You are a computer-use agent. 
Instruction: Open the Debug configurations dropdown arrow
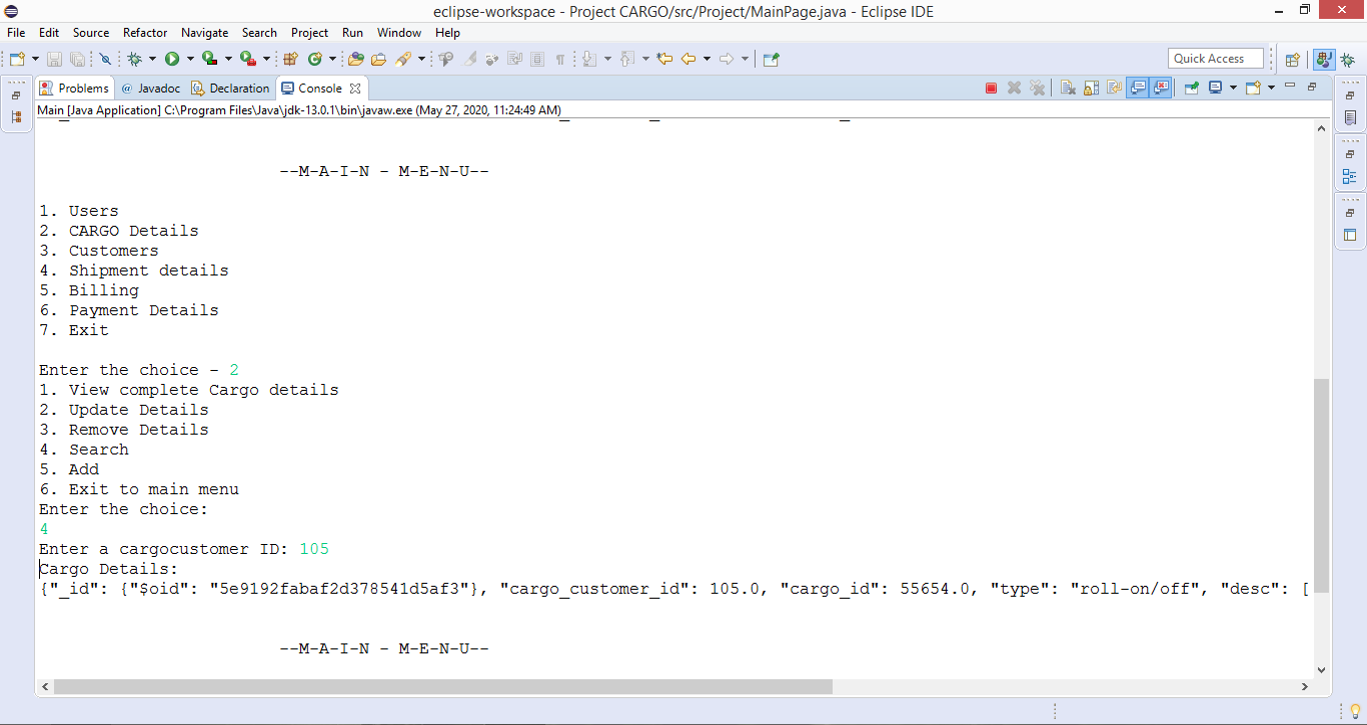152,59
